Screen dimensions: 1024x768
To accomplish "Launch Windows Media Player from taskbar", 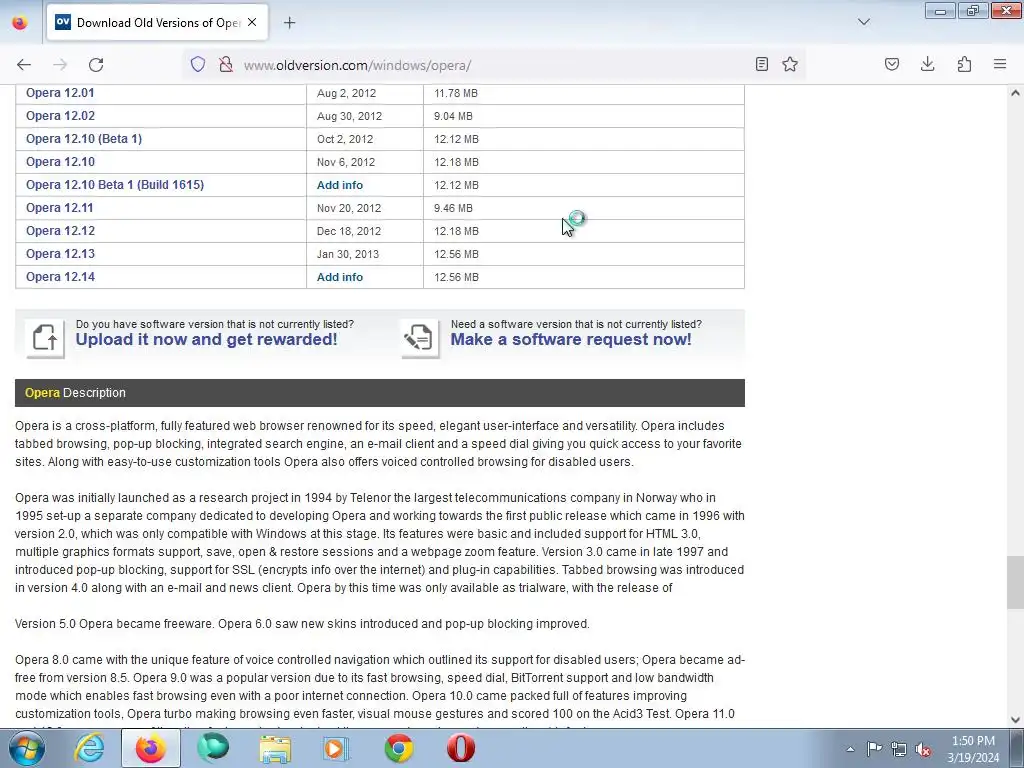I will [337, 748].
